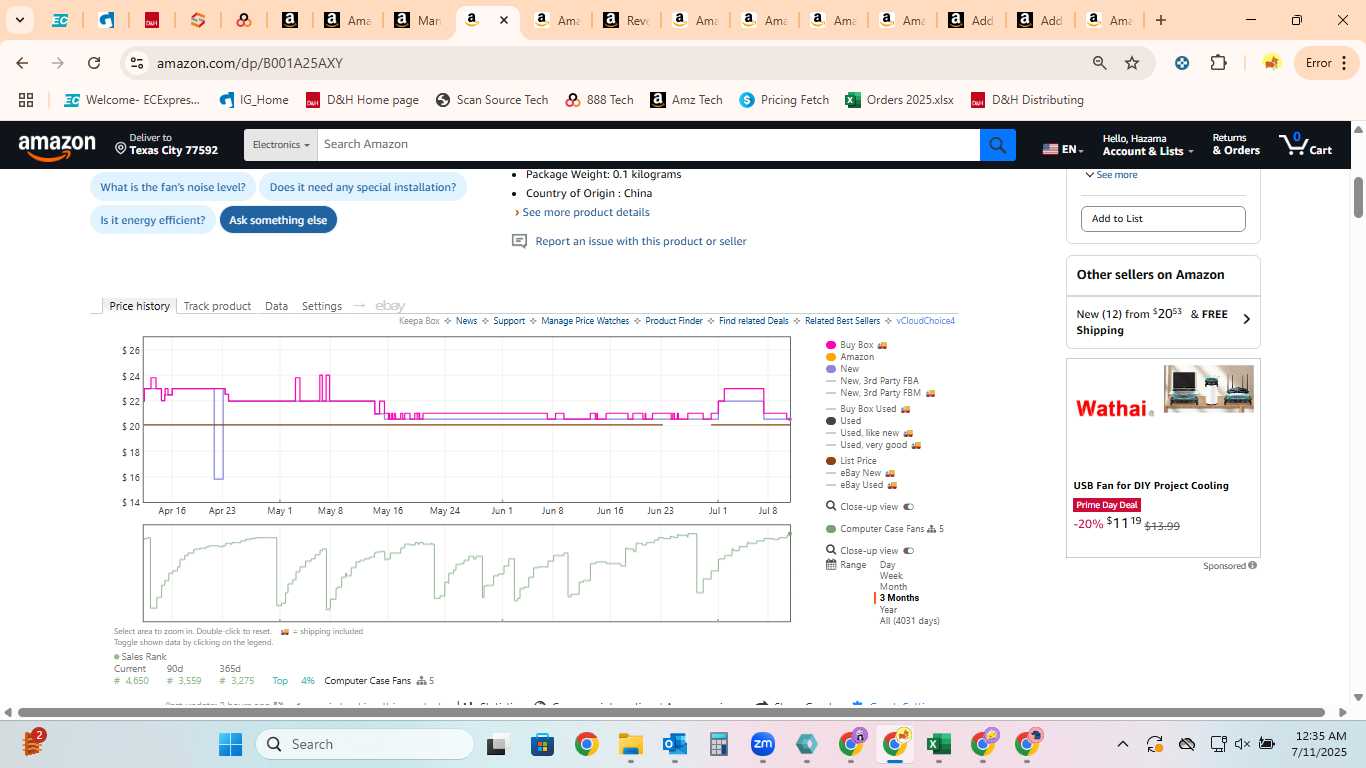Screen dimensions: 1366x768
Task: Toggle Buy Box series in legend
Action: pyautogui.click(x=857, y=345)
